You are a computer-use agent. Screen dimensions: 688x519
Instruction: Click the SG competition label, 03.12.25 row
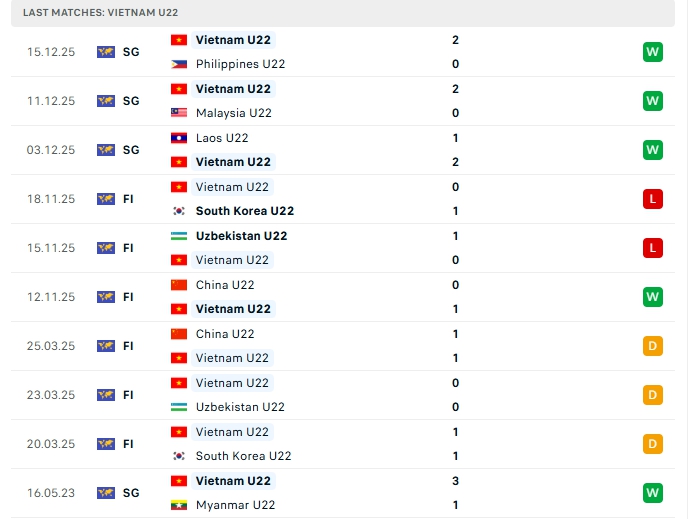coord(131,150)
